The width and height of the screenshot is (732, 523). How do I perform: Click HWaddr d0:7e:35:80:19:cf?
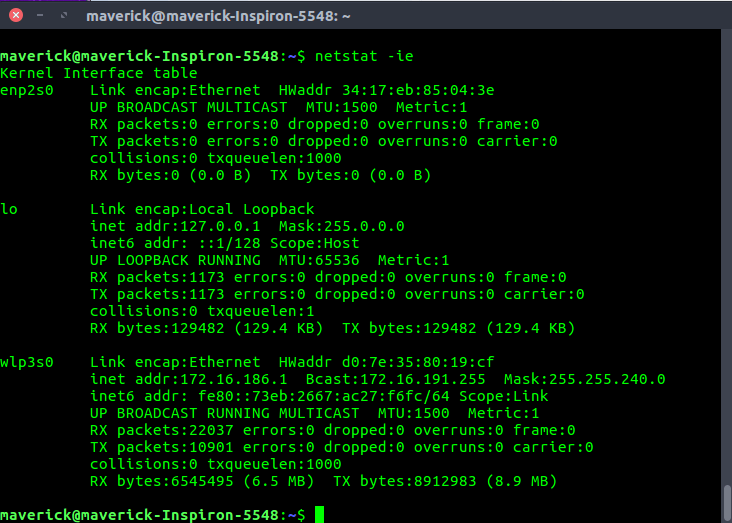386,362
